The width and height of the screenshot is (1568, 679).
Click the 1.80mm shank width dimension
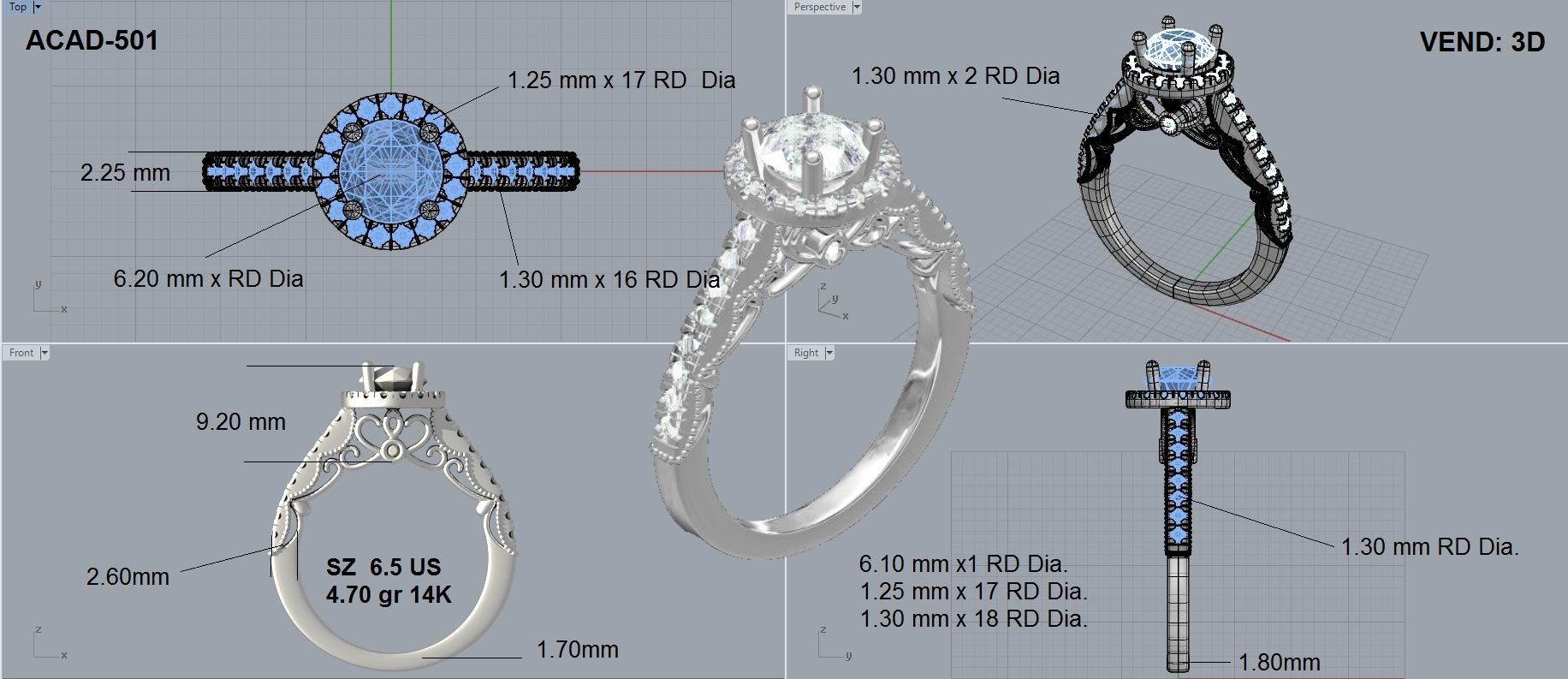pyautogui.click(x=1280, y=663)
